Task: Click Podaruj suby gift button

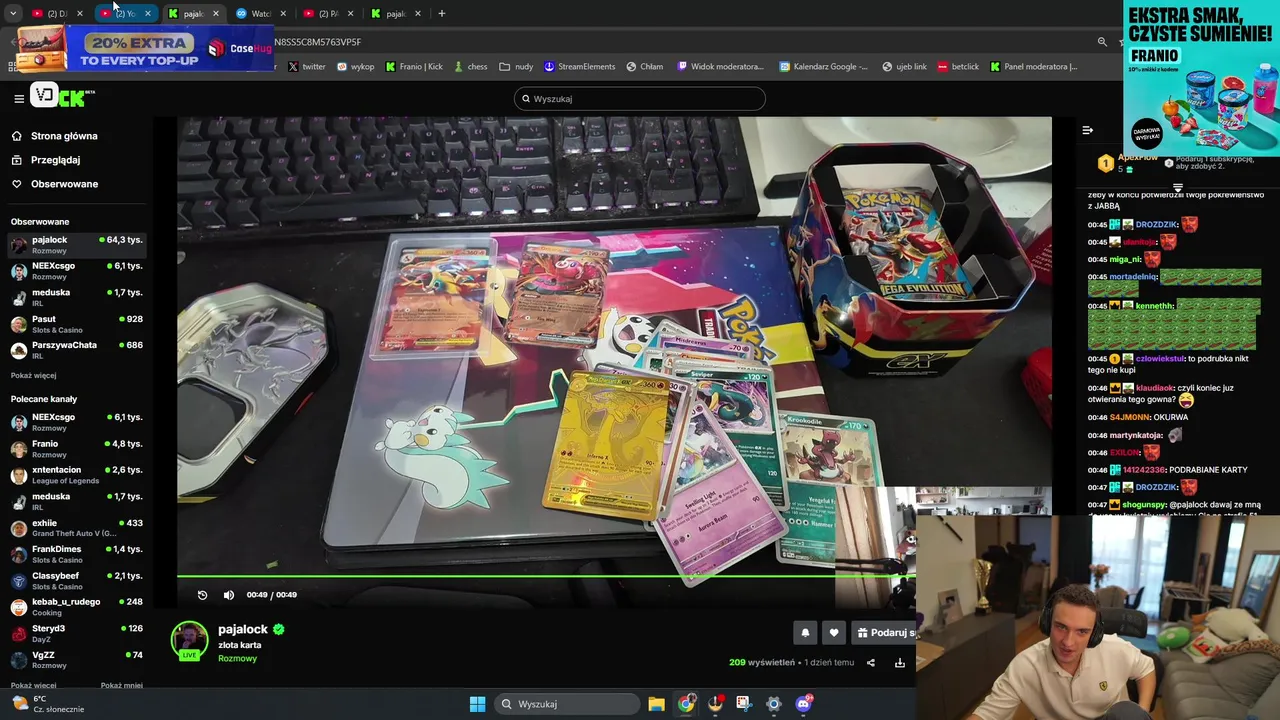Action: point(884,632)
